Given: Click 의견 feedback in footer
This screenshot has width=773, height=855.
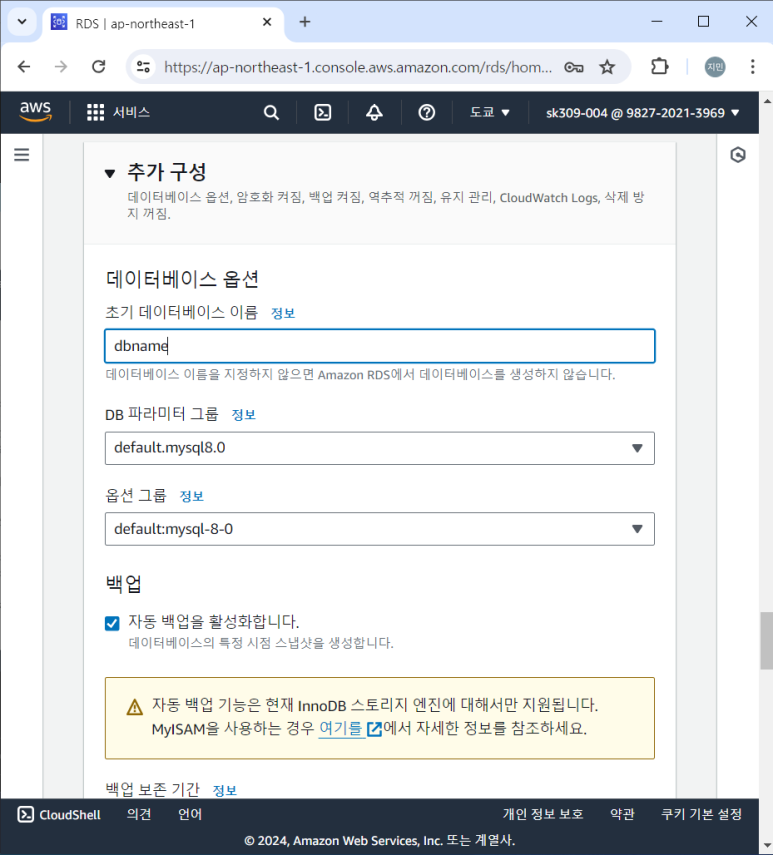Looking at the screenshot, I should (138, 815).
